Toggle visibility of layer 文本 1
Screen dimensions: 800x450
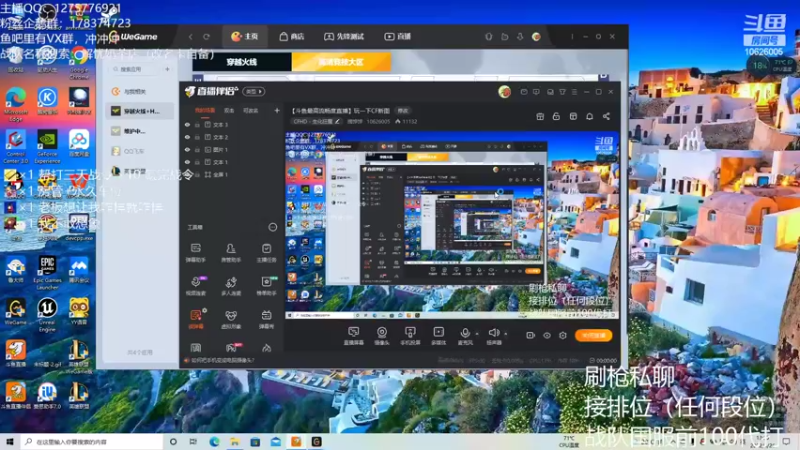click(x=187, y=162)
